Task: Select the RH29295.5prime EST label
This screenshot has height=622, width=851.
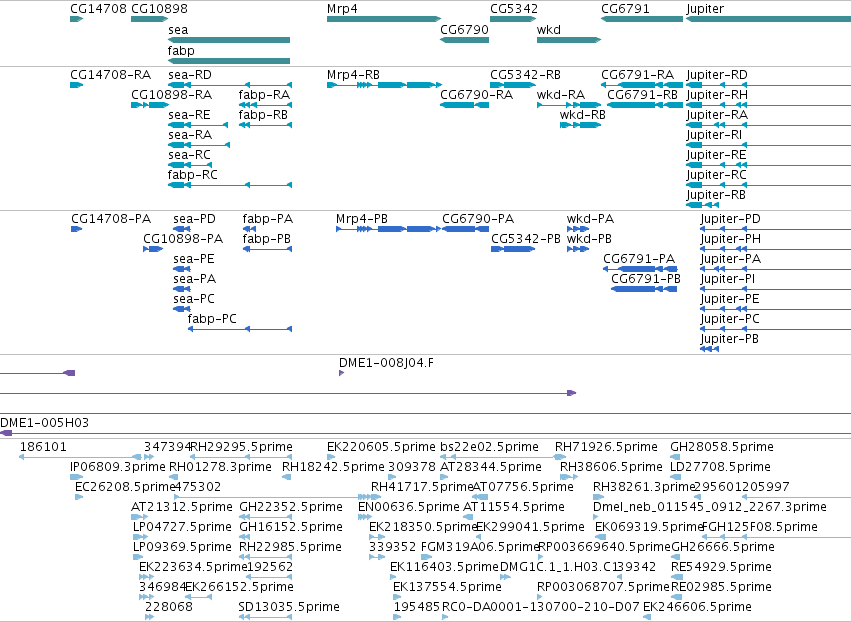Action: tap(242, 447)
